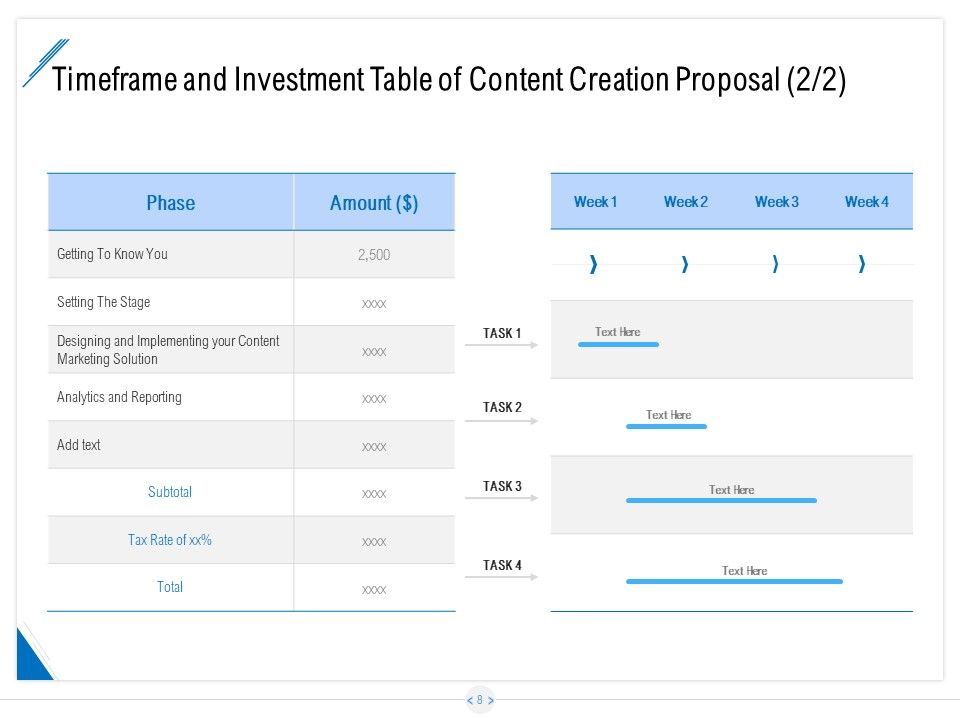Screen dimensions: 960x720
Task: Click the xxxx amount for Analytics and Reporting
Action: click(374, 399)
